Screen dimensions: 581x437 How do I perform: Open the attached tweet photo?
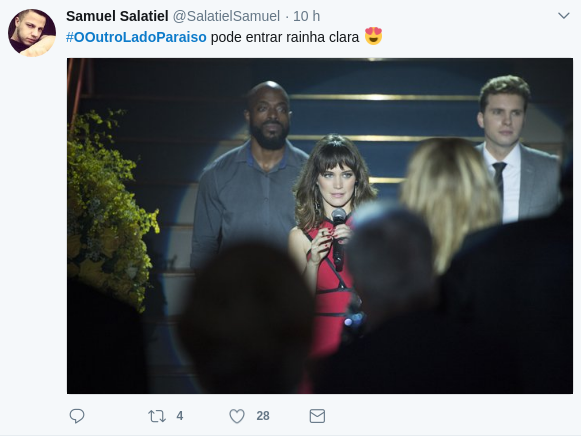[x=320, y=226]
